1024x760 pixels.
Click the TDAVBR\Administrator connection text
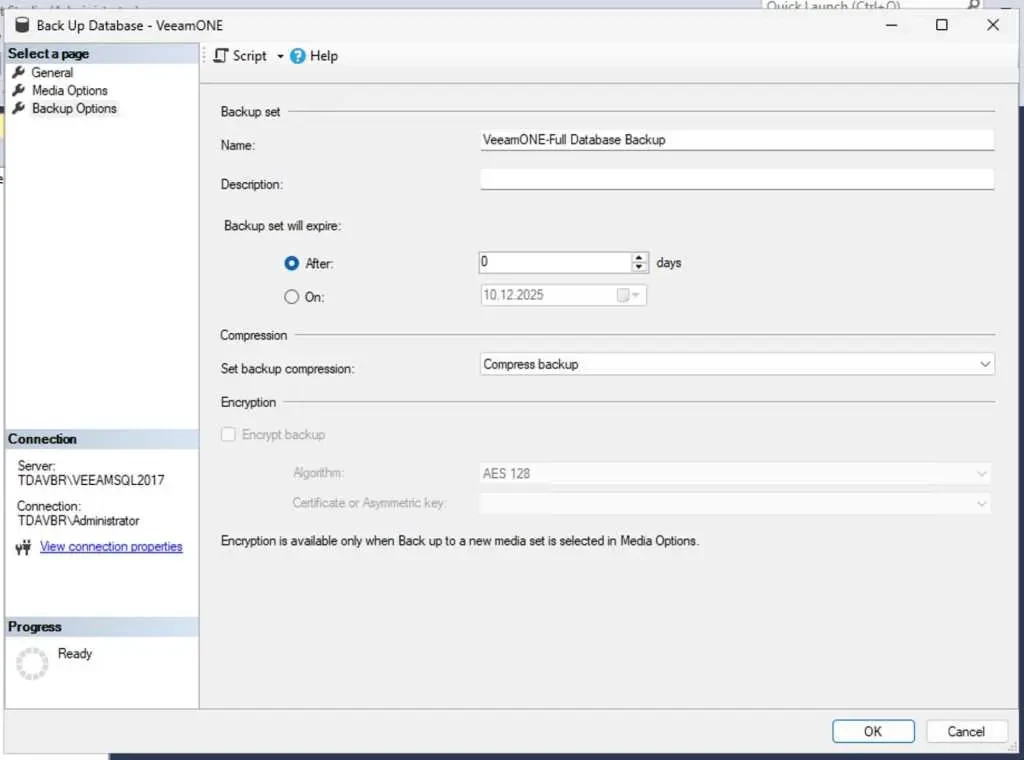[x=78, y=521]
